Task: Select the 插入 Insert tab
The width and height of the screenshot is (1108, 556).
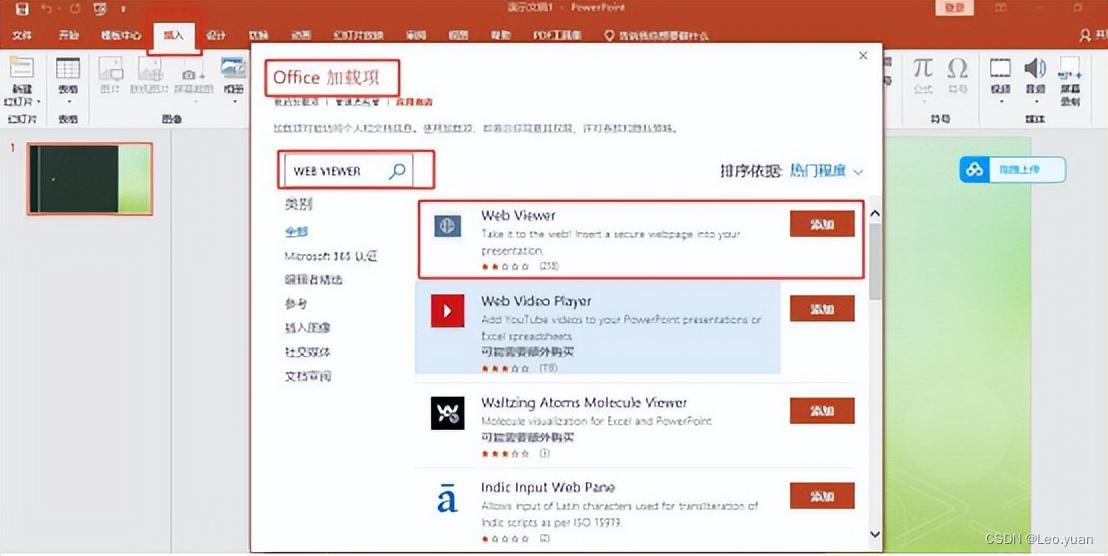Action: (x=174, y=35)
